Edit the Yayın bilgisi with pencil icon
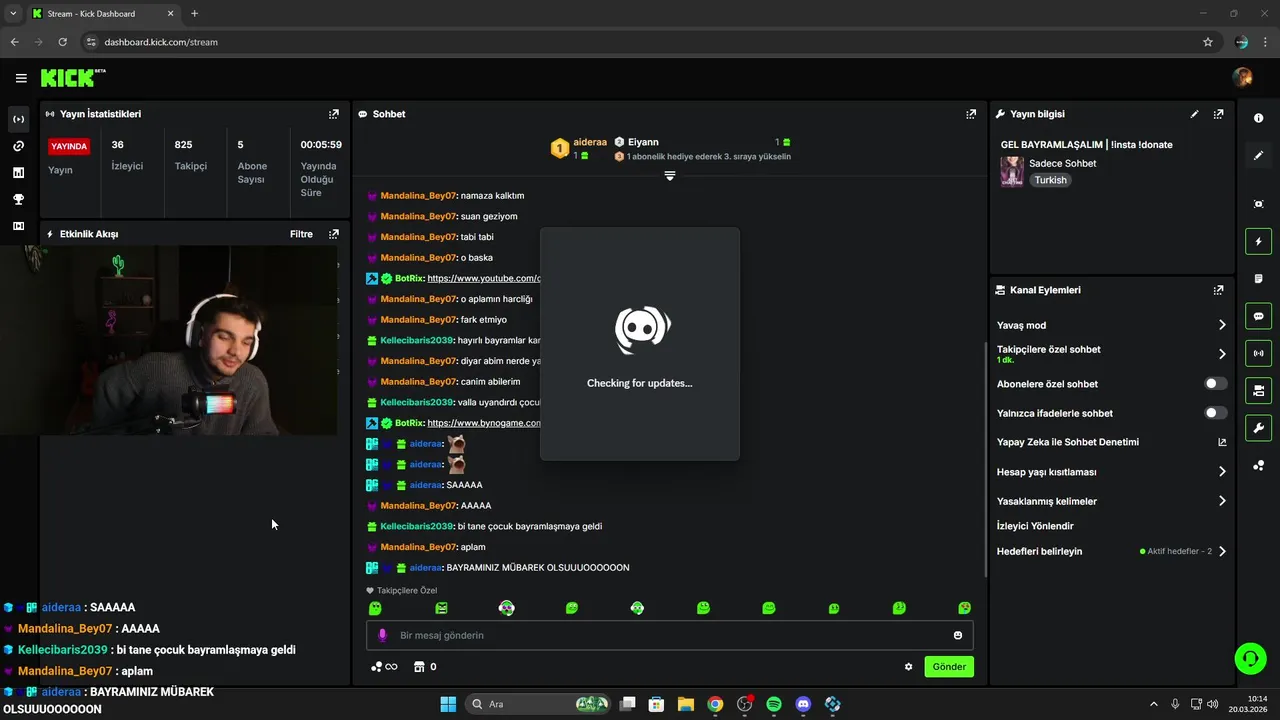1280x720 pixels. (x=1194, y=114)
